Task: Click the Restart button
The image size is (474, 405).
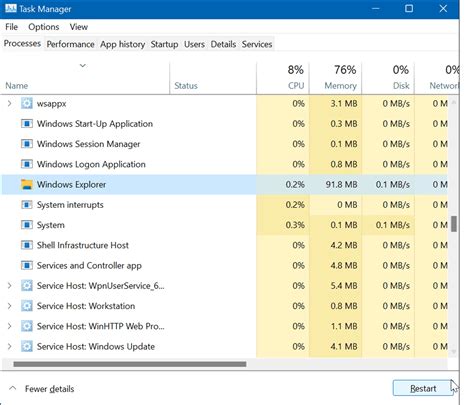Action: tap(423, 388)
